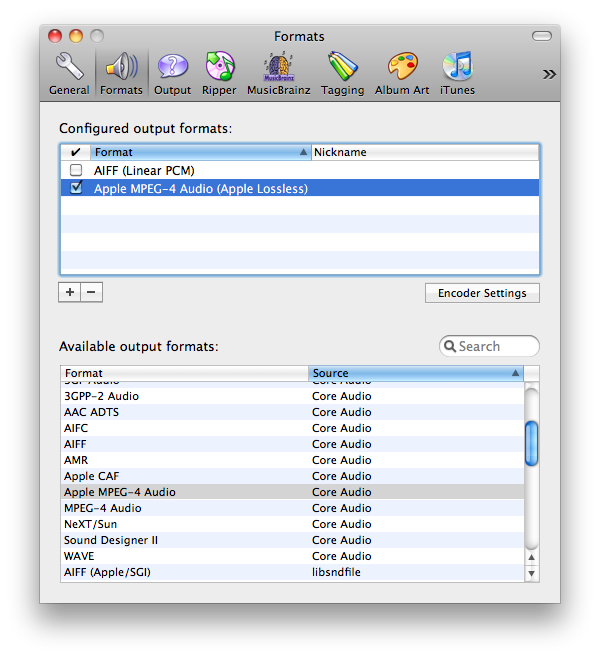Select the AIFC format
The height and width of the screenshot is (658, 600).
(x=292, y=428)
